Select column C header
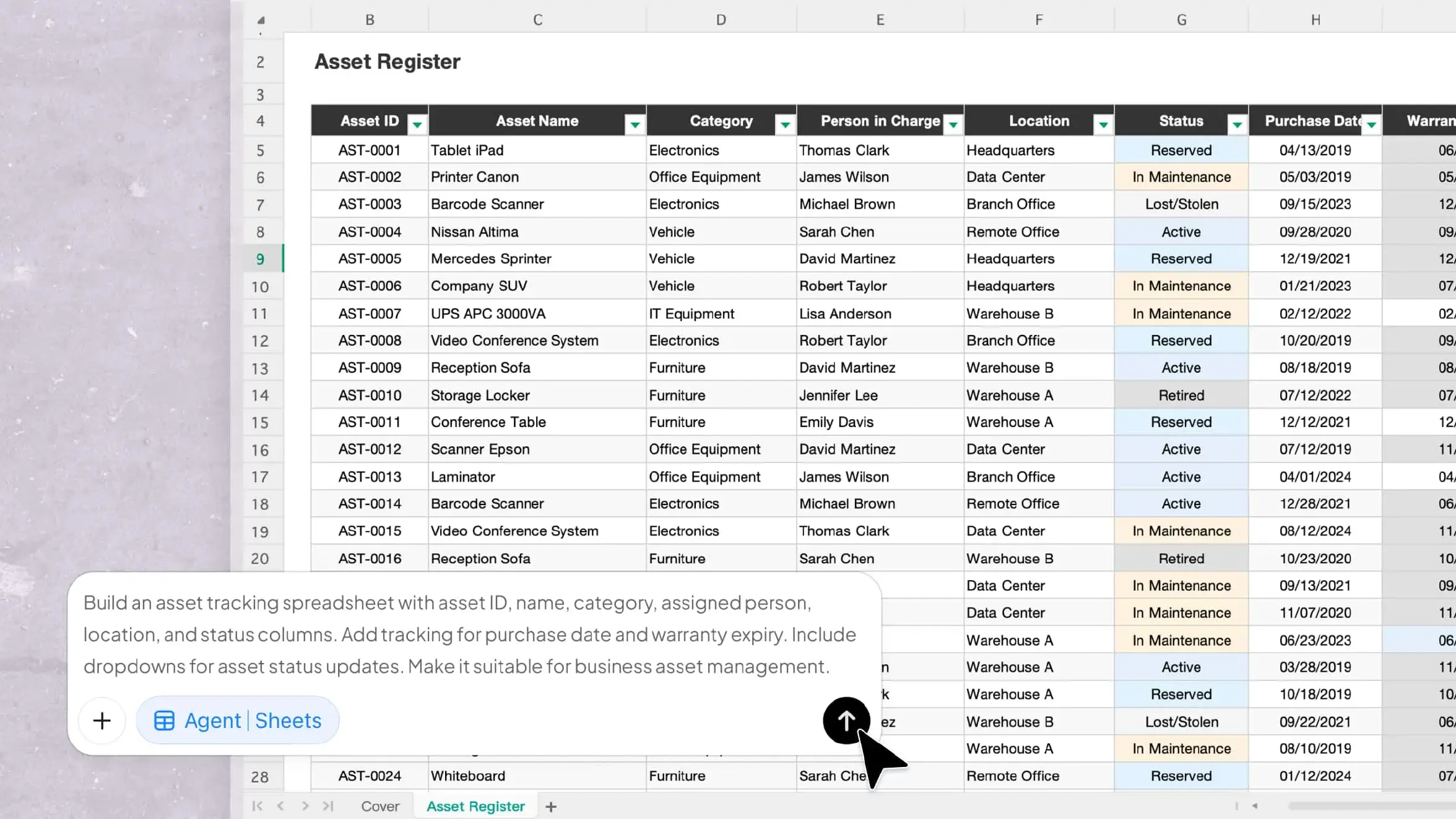Viewport: 1456px width, 819px height. point(537,20)
